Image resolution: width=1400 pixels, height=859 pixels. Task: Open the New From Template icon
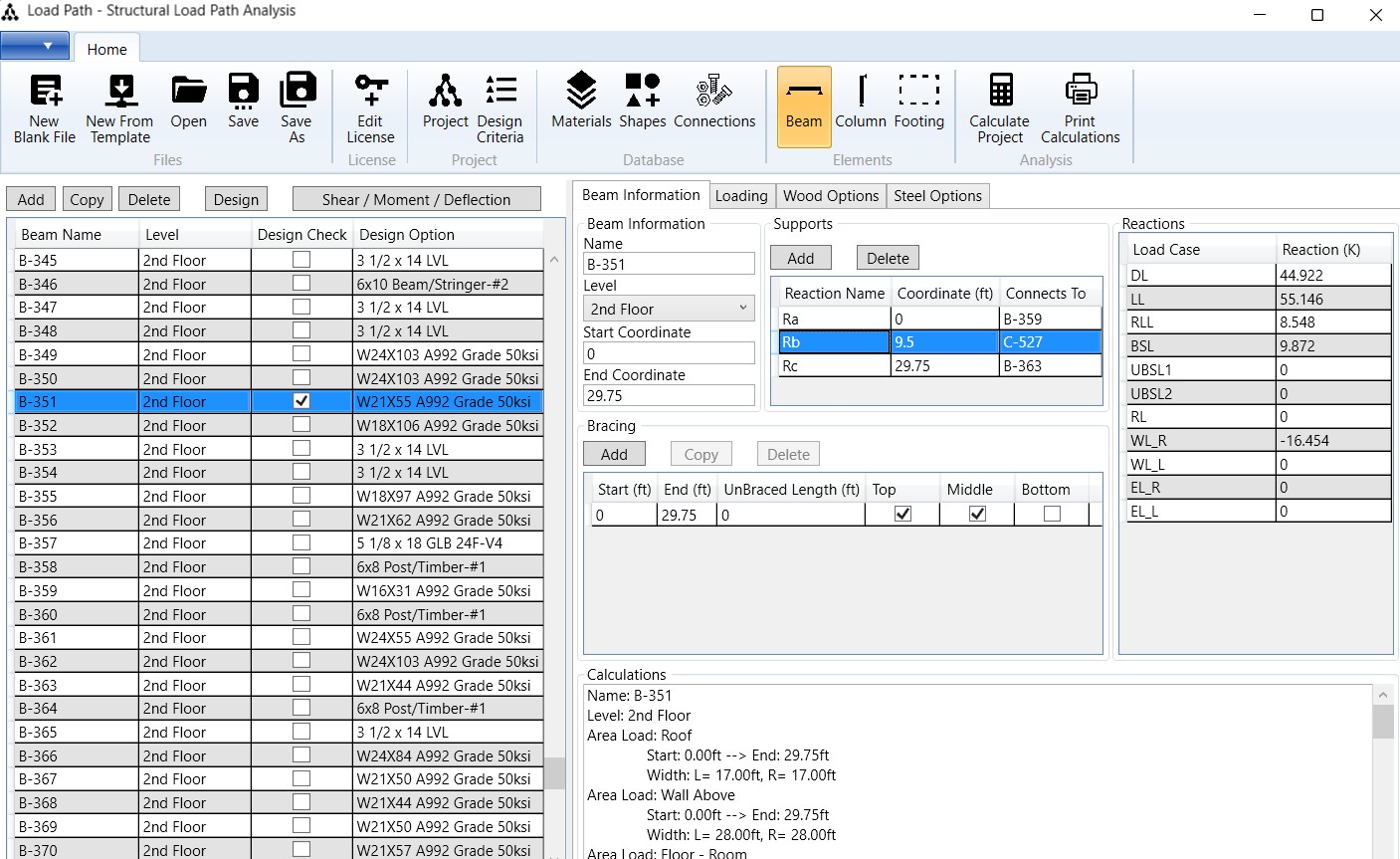coord(120,92)
